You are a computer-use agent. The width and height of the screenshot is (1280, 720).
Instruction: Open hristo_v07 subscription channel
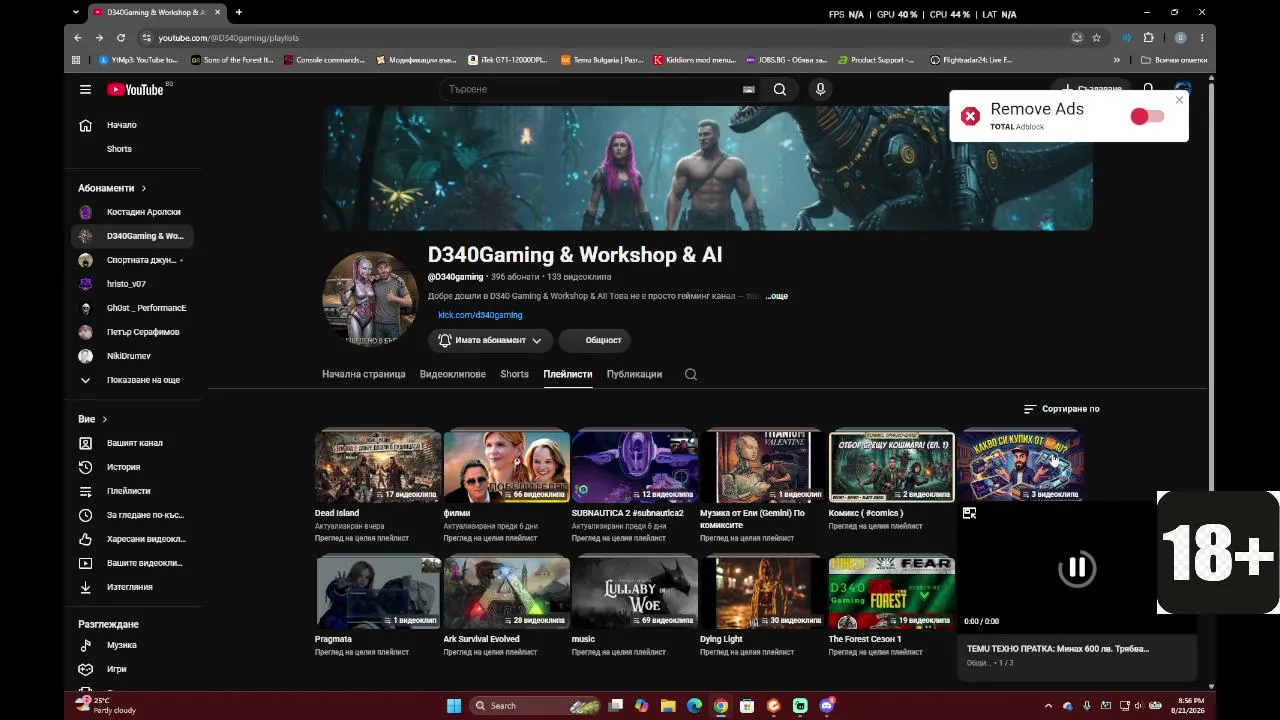click(x=134, y=284)
